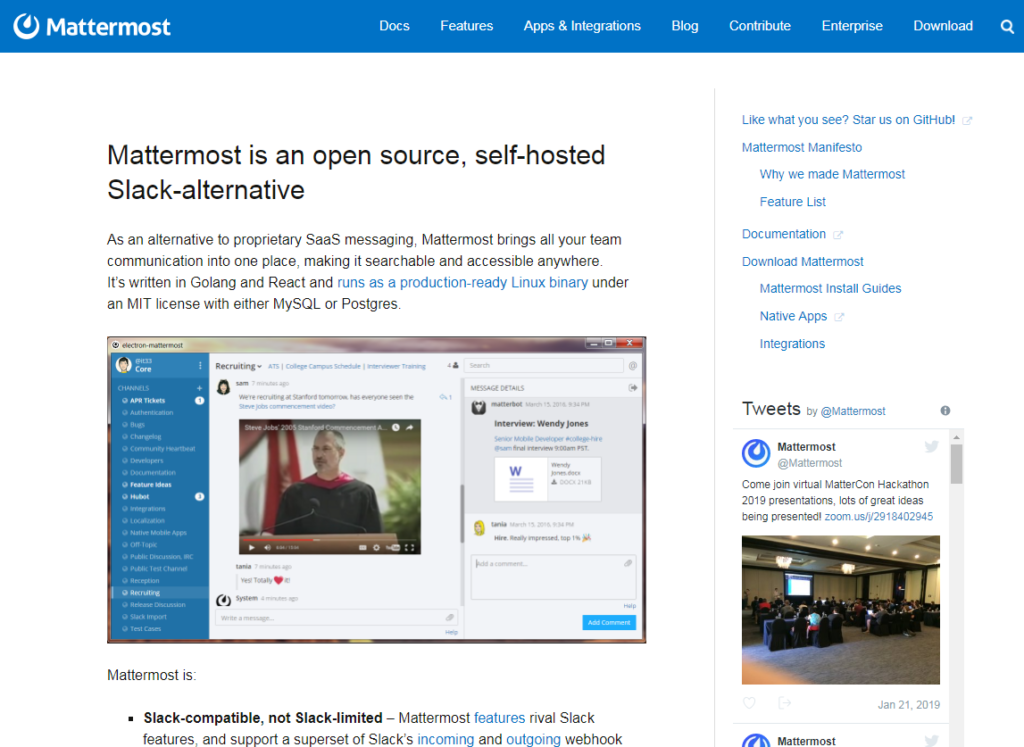Click the Tweets widget scrollbar

click(956, 465)
